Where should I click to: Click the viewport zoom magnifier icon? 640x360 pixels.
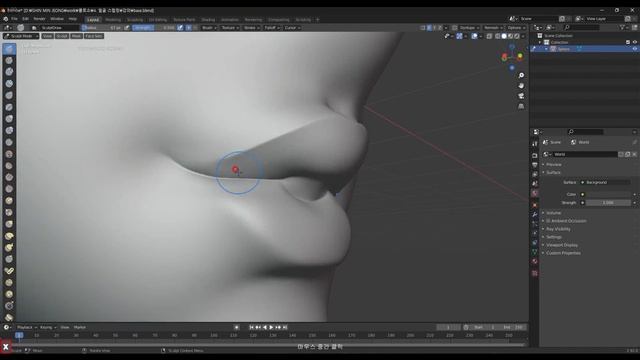pos(521,76)
